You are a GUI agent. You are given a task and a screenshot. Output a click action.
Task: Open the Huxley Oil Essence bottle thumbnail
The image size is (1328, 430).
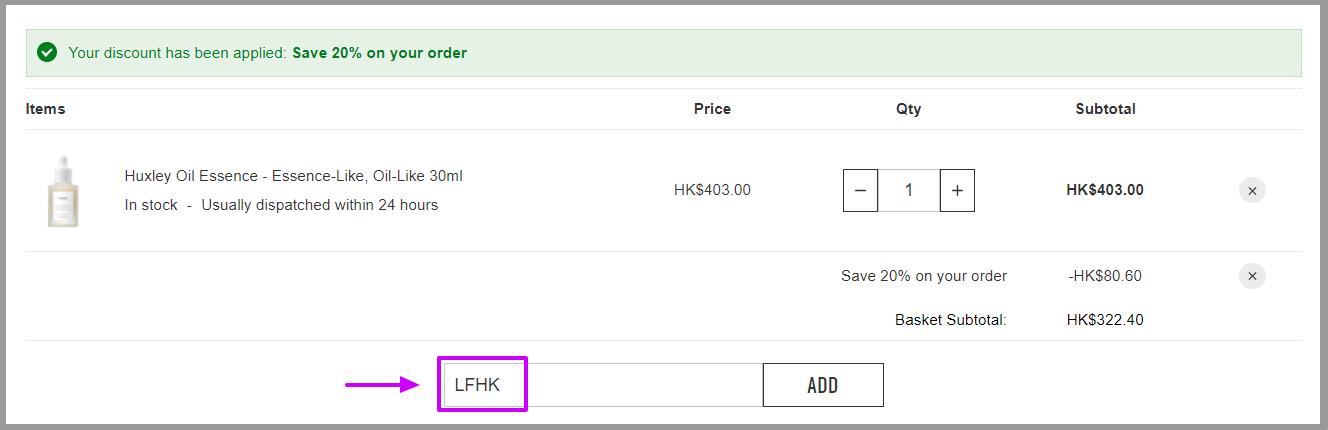click(63, 191)
